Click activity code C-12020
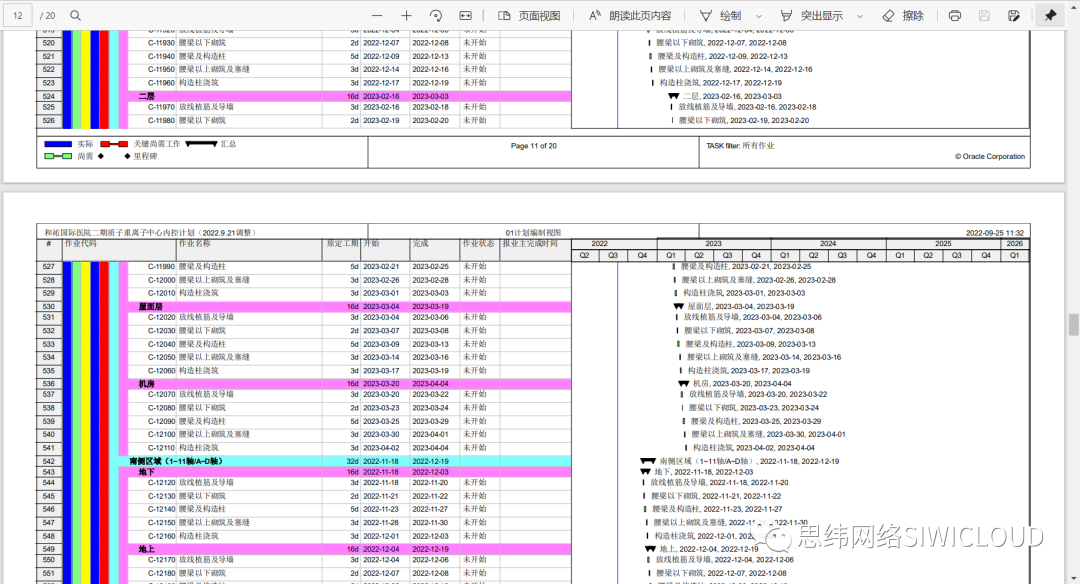 (x=161, y=317)
